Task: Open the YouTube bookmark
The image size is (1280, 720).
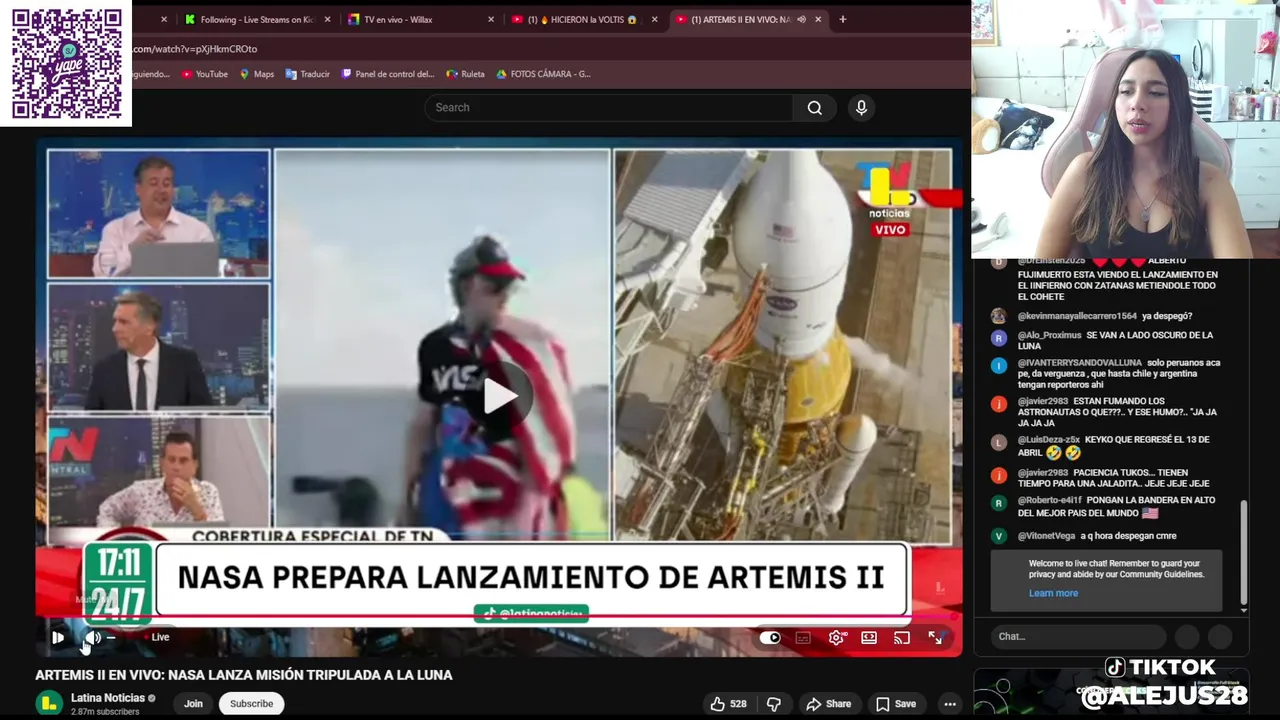Action: pyautogui.click(x=205, y=74)
